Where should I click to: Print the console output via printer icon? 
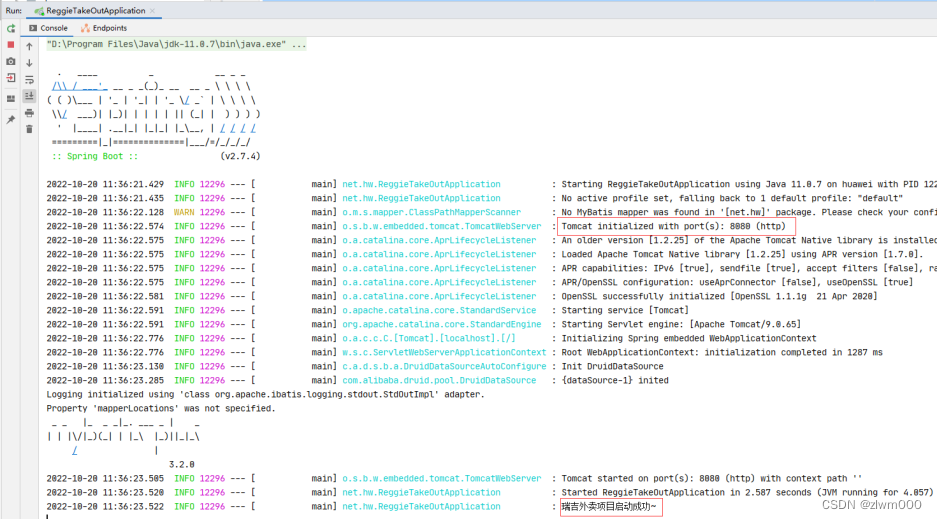[29, 113]
